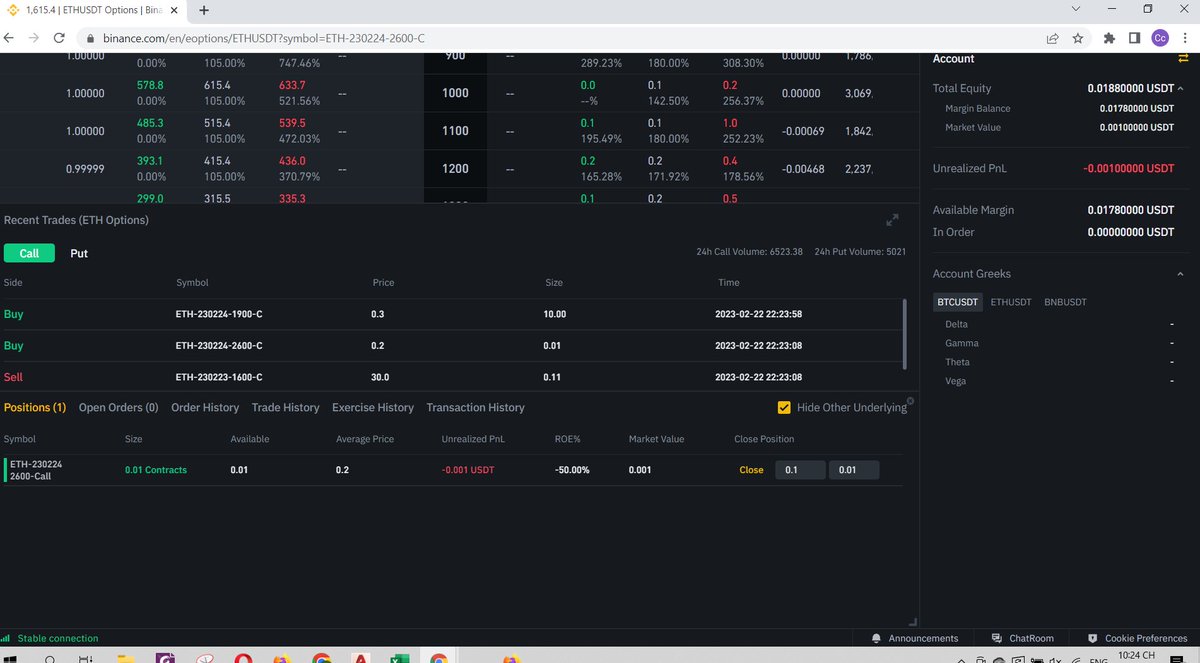Click the ETH-230223-1600-C trade symbol

[219, 377]
